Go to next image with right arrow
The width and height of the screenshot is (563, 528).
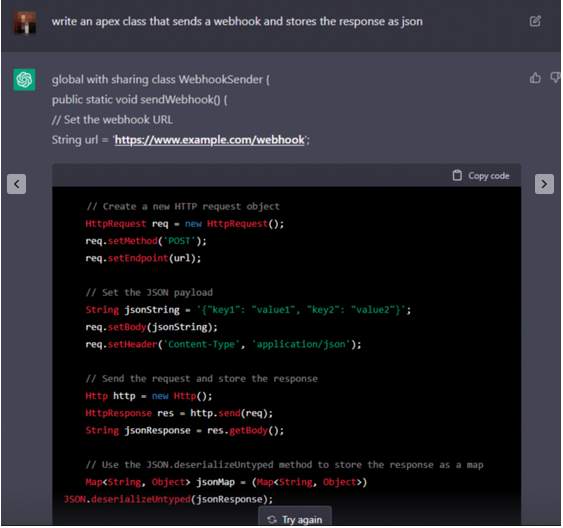pyautogui.click(x=544, y=184)
